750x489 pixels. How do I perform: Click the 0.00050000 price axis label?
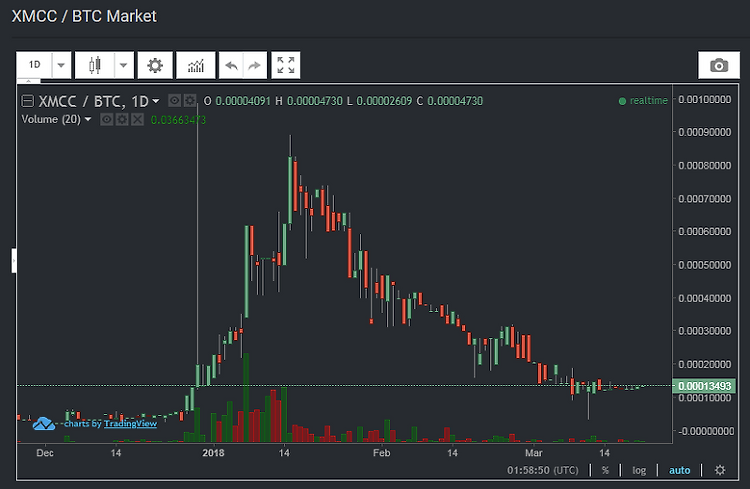(705, 265)
